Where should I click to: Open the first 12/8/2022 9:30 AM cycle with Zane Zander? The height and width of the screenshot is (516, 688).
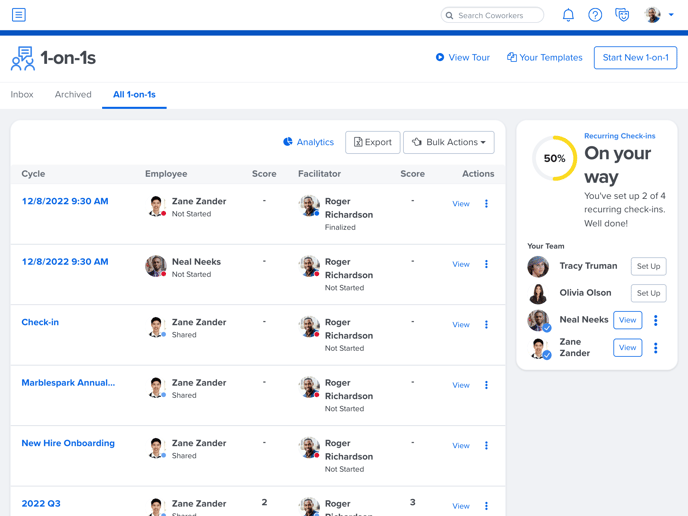point(65,201)
